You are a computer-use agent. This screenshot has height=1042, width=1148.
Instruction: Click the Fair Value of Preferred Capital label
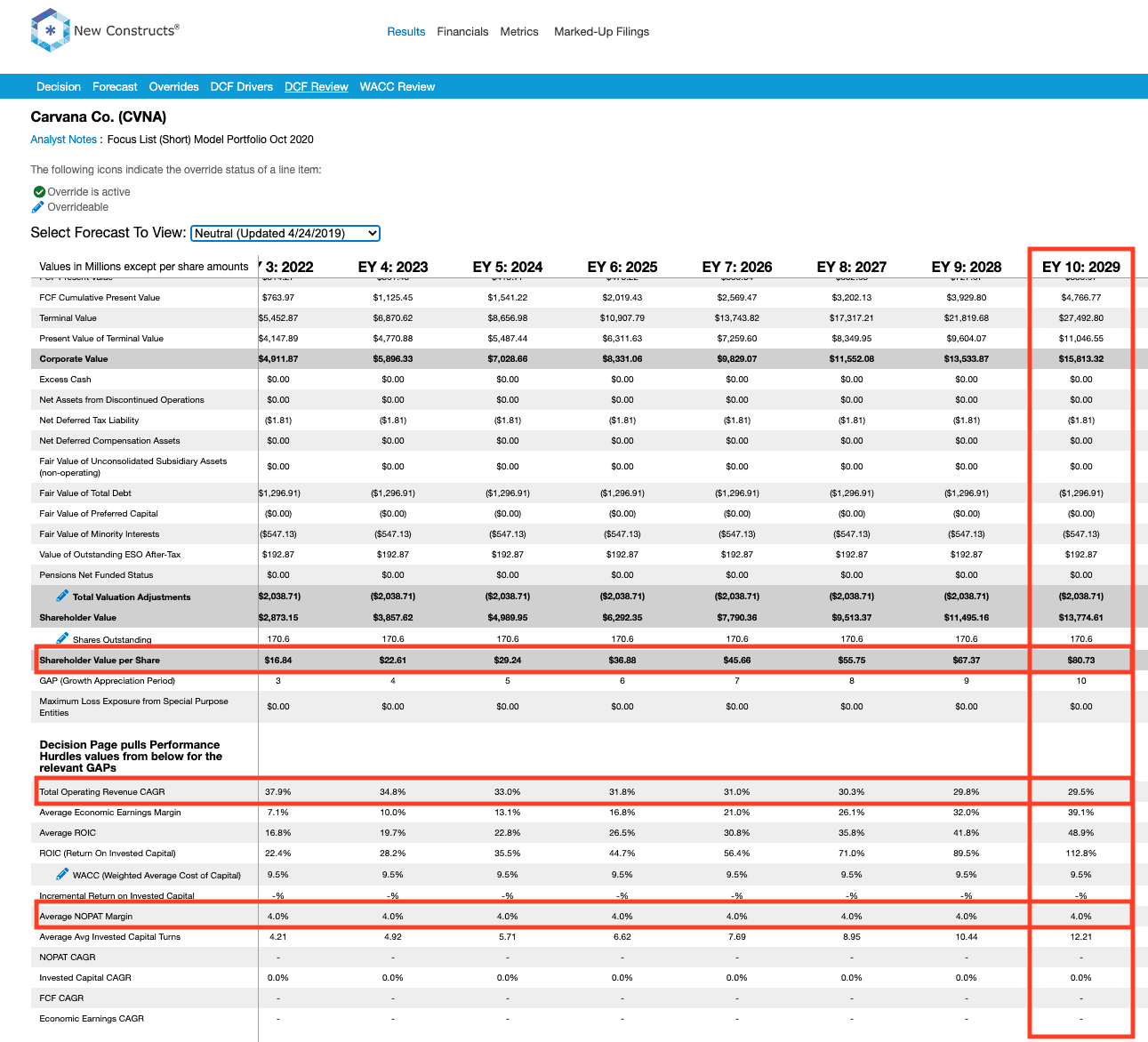coord(99,514)
